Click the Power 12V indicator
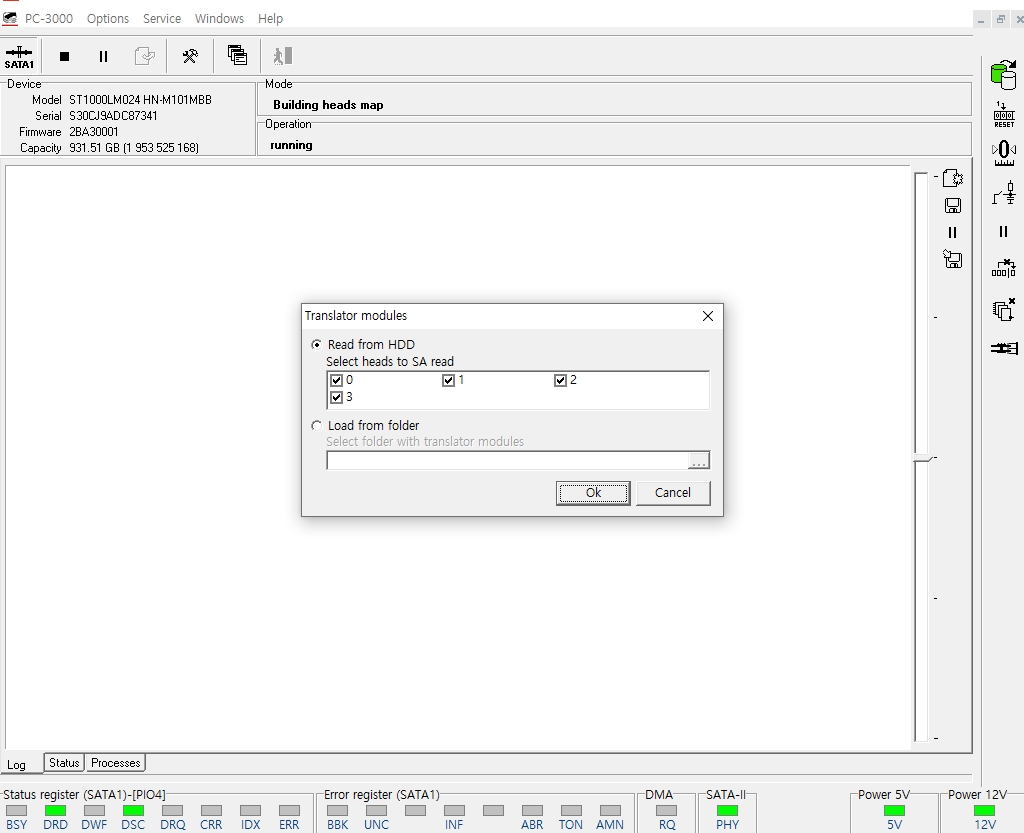The height and width of the screenshot is (833, 1024). (984, 810)
